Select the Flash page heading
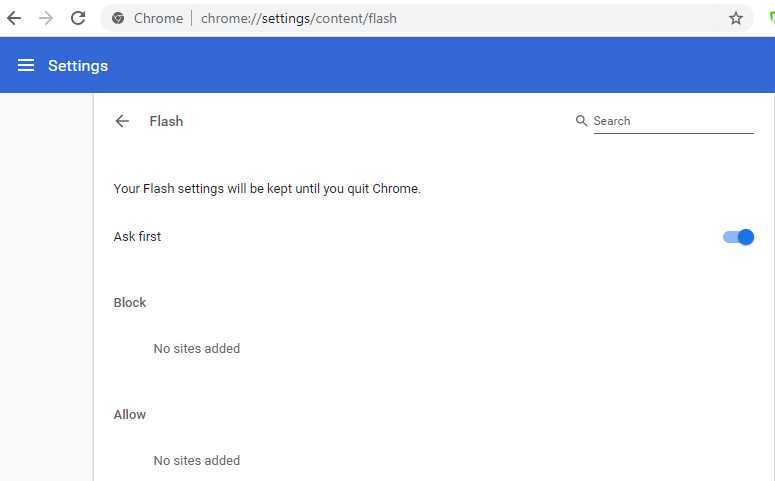The width and height of the screenshot is (775, 481). tap(166, 121)
